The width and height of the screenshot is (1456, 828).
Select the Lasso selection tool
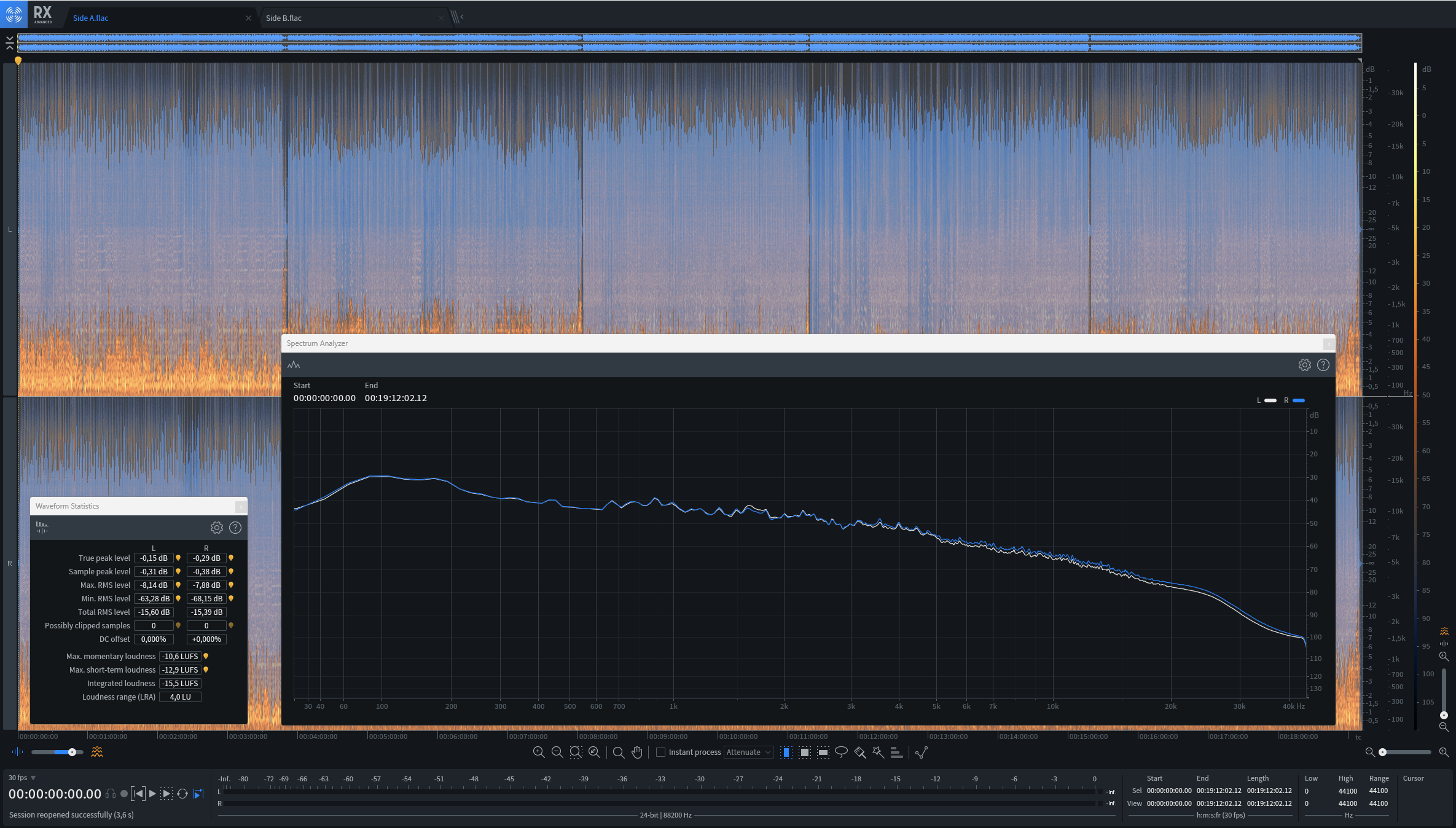click(841, 752)
